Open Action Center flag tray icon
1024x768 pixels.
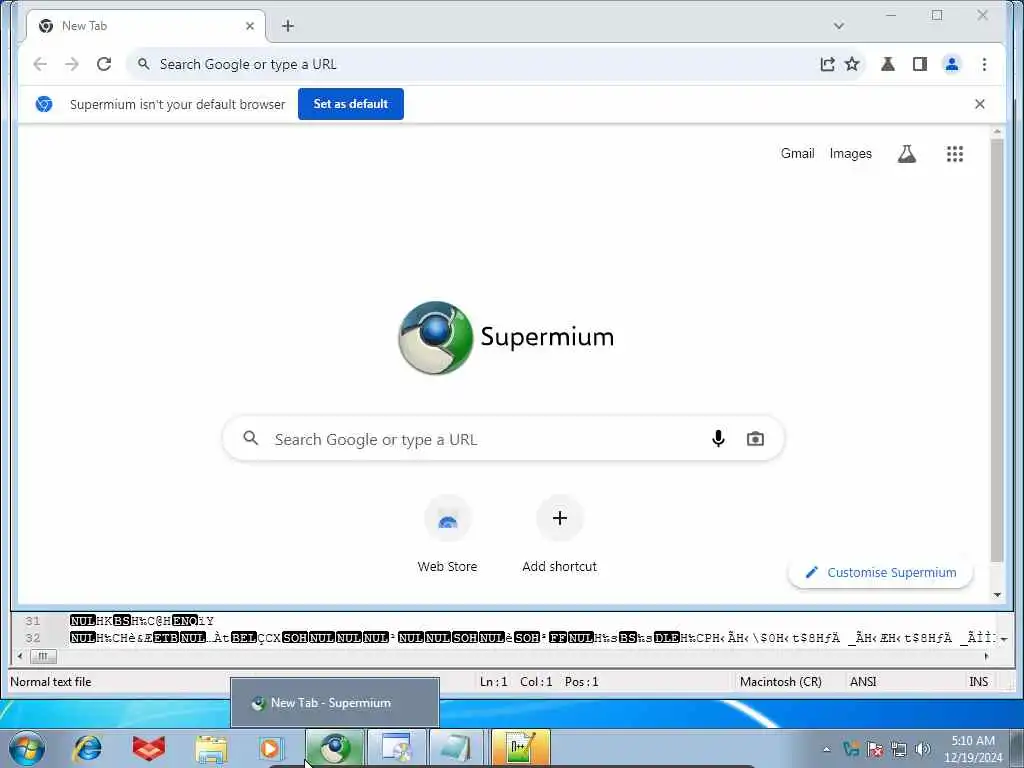(x=874, y=749)
